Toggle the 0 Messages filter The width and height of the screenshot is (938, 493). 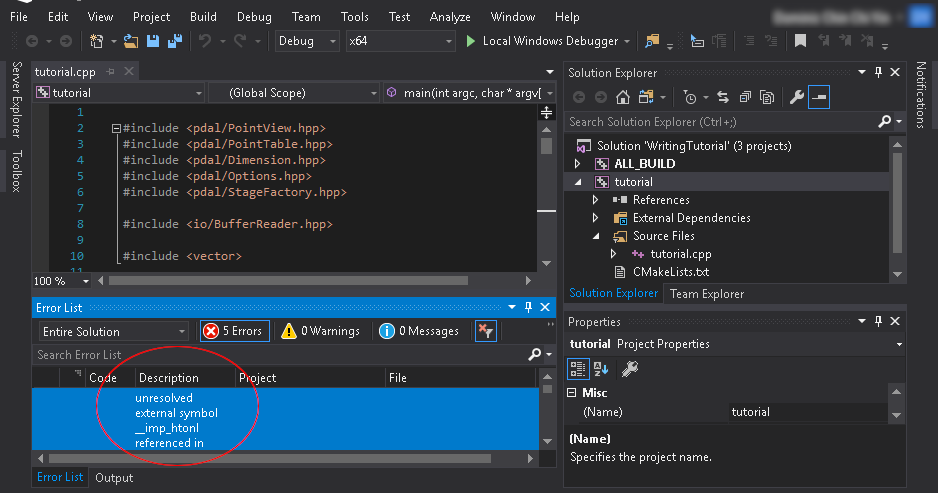pyautogui.click(x=419, y=331)
